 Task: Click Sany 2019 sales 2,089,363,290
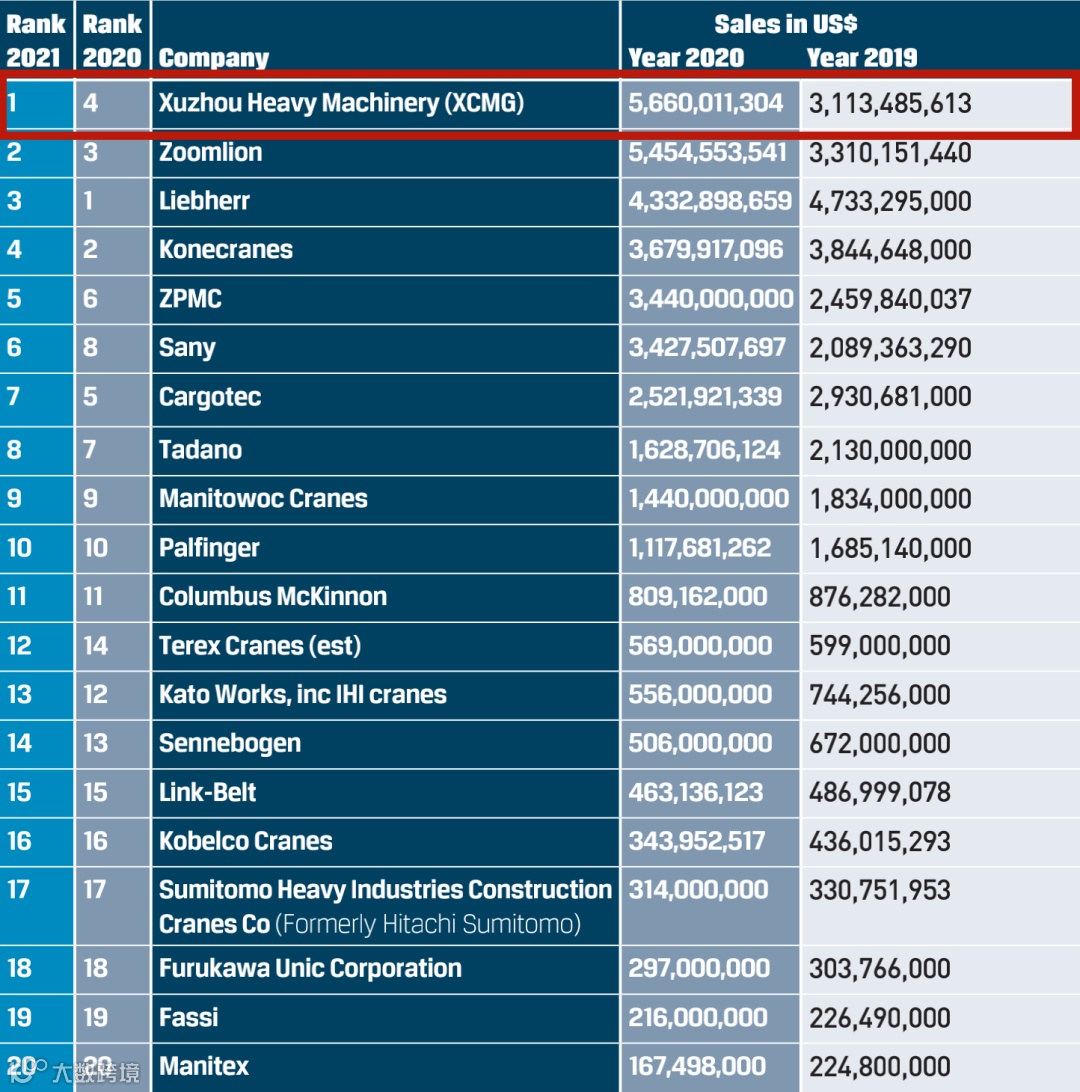pos(890,348)
